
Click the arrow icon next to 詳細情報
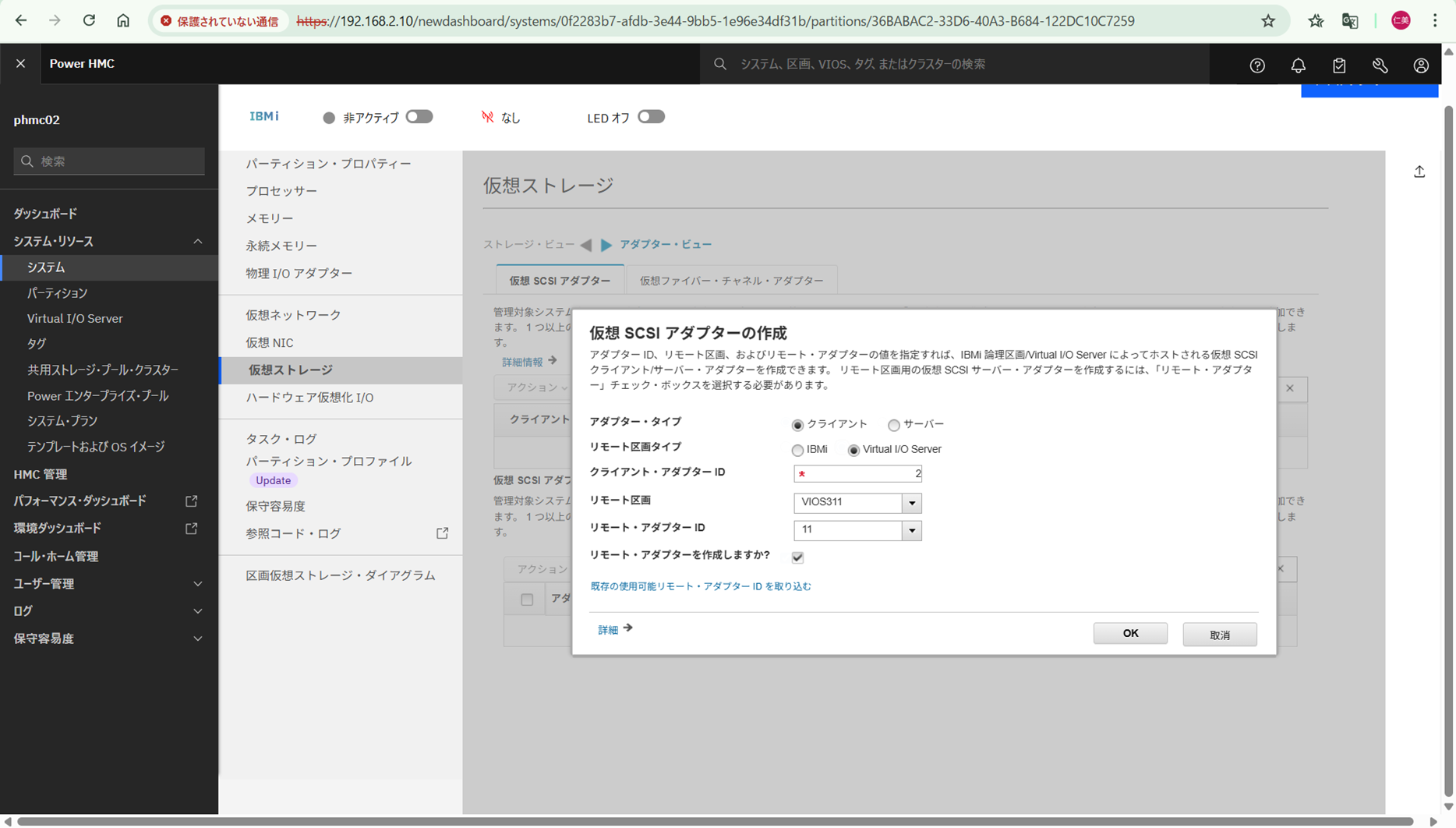(x=553, y=361)
